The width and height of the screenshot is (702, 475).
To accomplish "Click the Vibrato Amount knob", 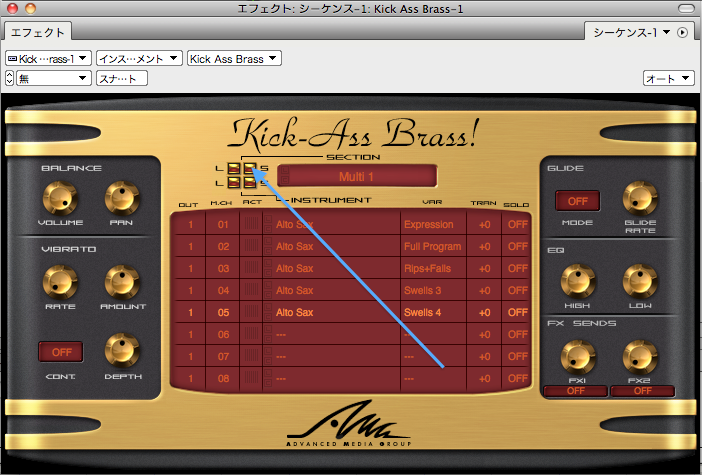I will 122,282.
